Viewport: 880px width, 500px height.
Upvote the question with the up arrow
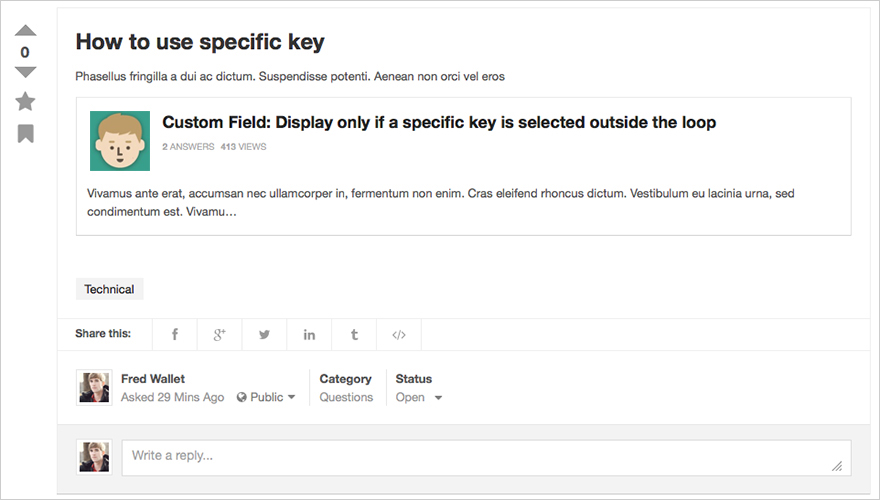point(25,31)
